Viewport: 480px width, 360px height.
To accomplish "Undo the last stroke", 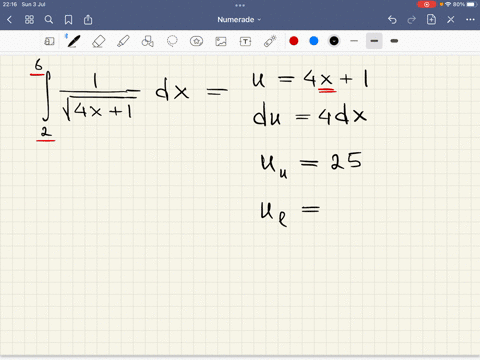I will pos(392,20).
